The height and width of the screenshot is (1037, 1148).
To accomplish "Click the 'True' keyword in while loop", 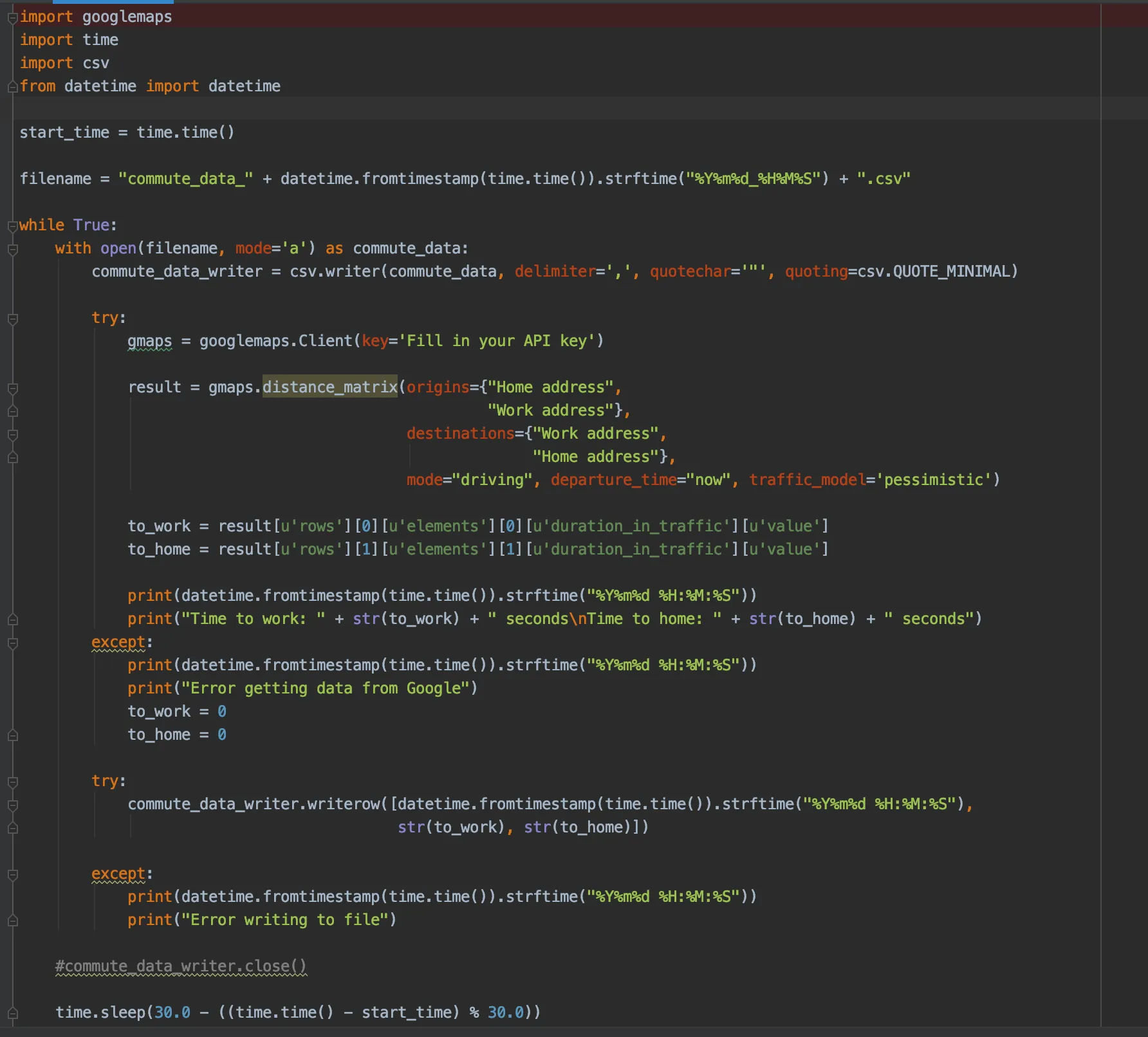I will click(91, 225).
